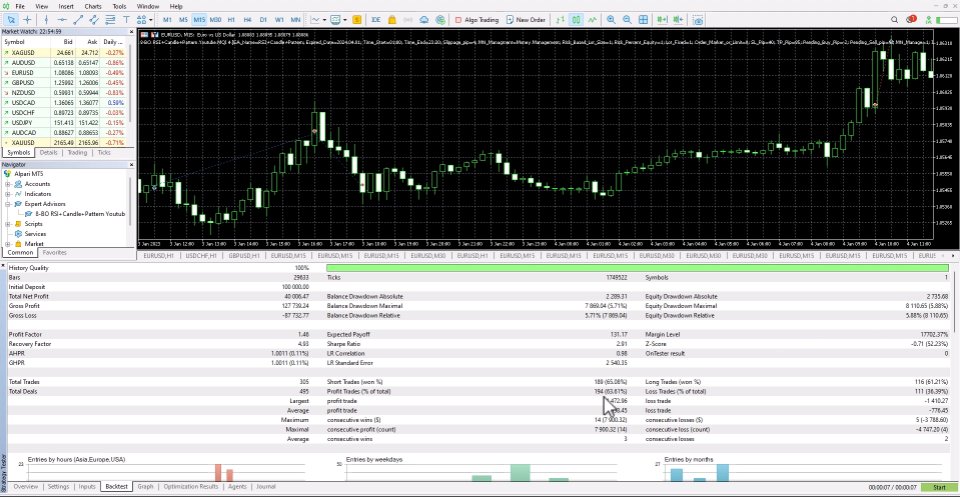Switch Market Watch to Ticks tab

104,152
